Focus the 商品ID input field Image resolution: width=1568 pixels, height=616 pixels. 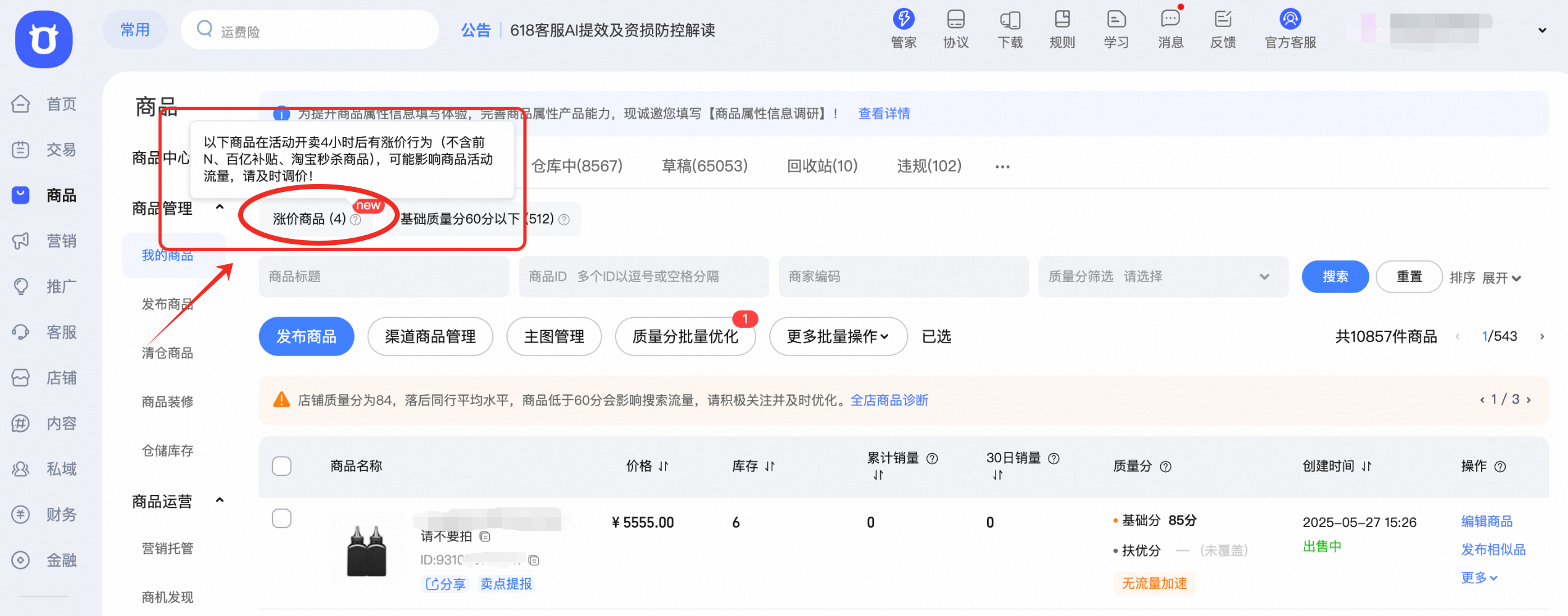click(x=643, y=277)
